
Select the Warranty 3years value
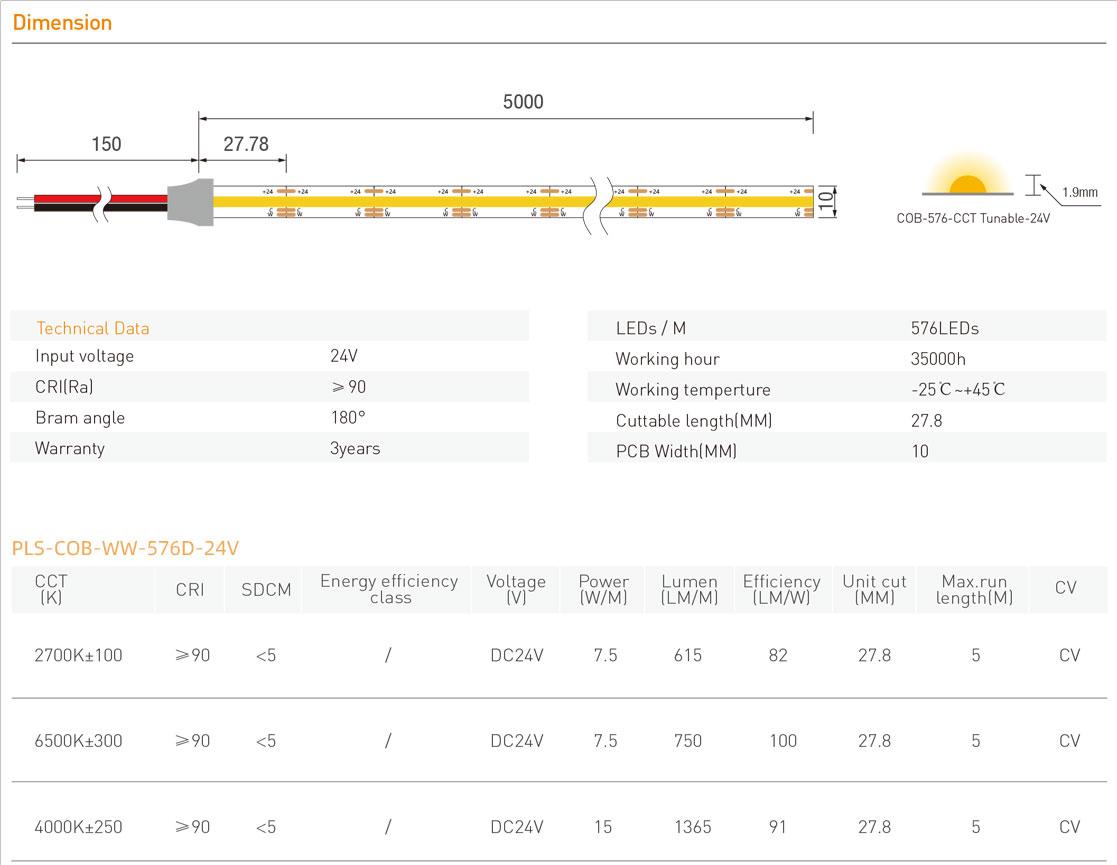tap(355, 448)
